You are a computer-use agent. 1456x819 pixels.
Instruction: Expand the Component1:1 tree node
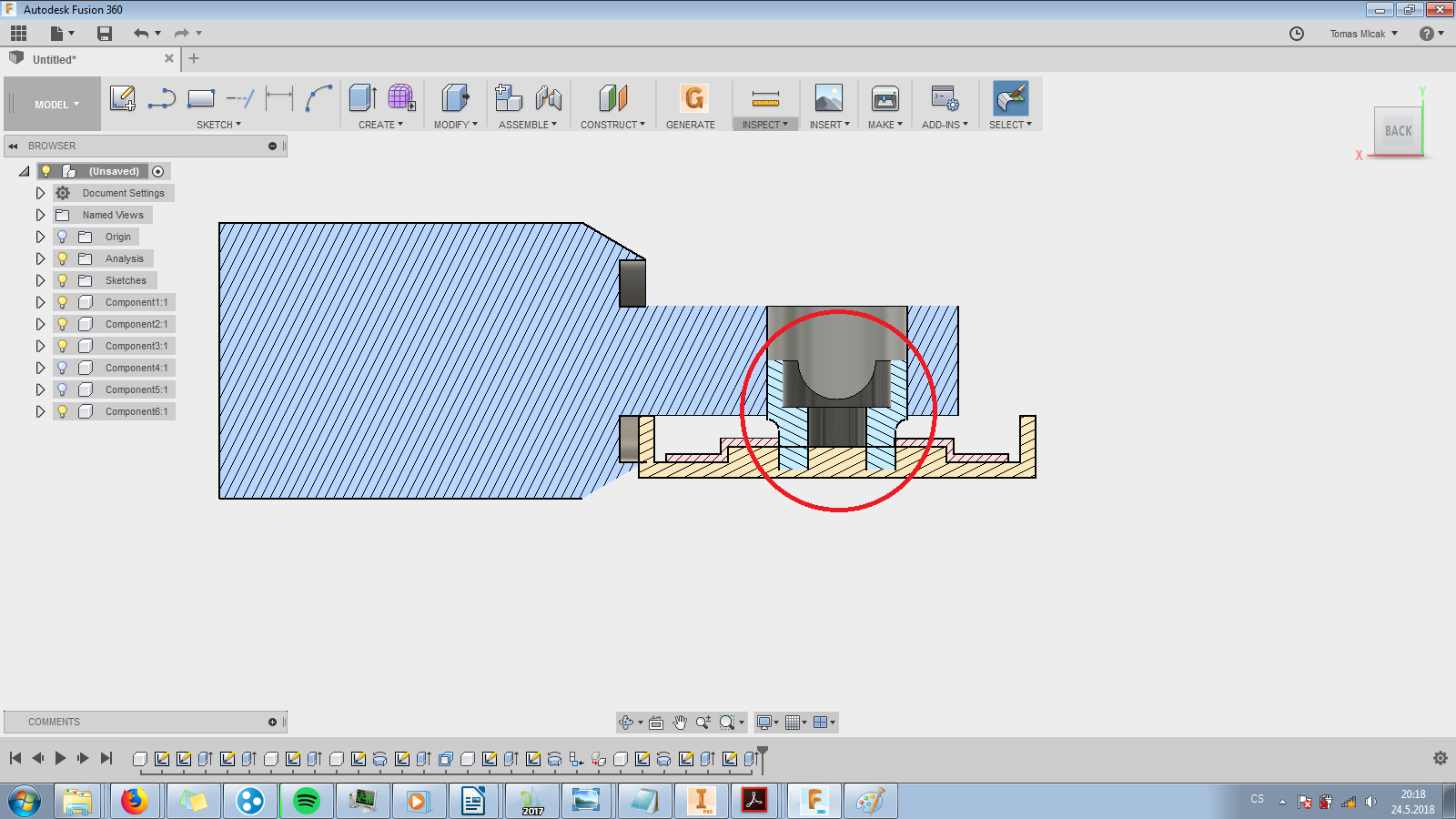point(40,302)
